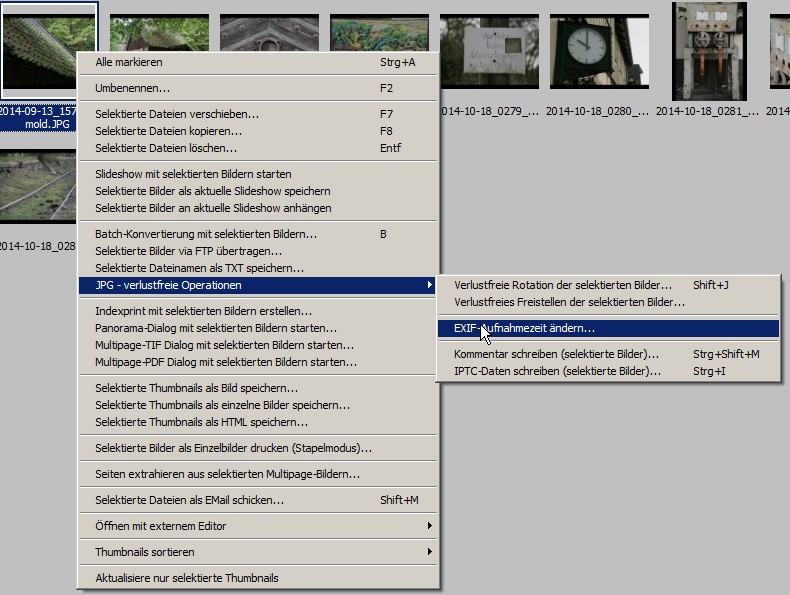Open 'JPG - verlustfreie Operationen' submenu
The height and width of the screenshot is (595, 790).
(x=168, y=285)
